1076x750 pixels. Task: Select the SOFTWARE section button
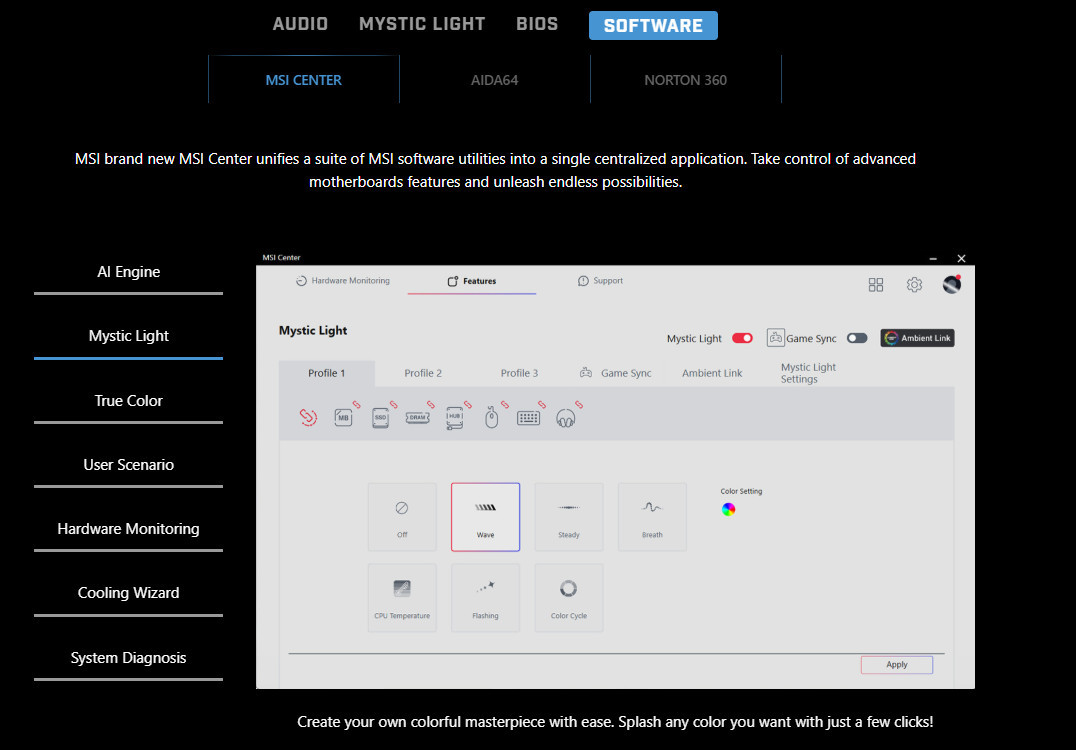pos(653,25)
